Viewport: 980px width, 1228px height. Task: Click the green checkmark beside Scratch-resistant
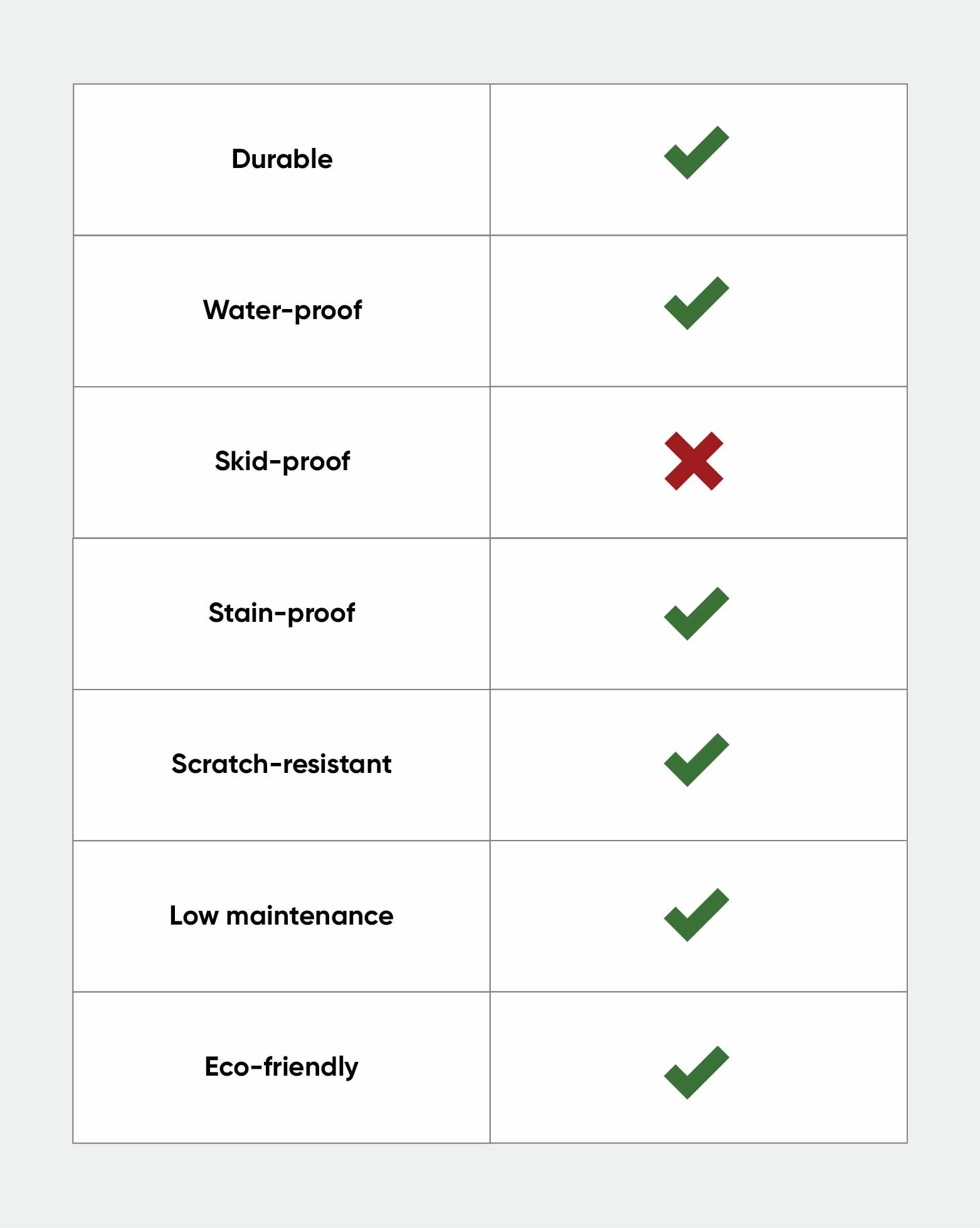point(697,760)
